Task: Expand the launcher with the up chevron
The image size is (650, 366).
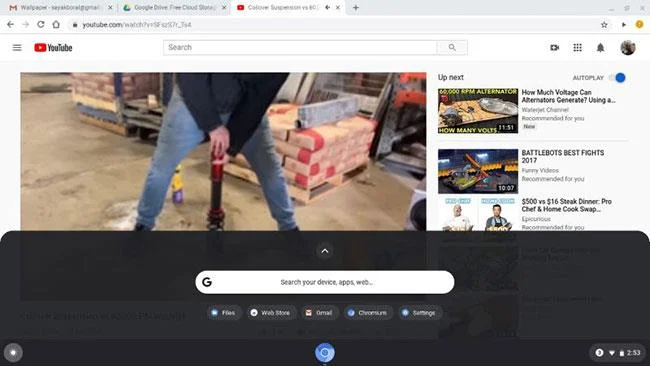Action: click(325, 251)
